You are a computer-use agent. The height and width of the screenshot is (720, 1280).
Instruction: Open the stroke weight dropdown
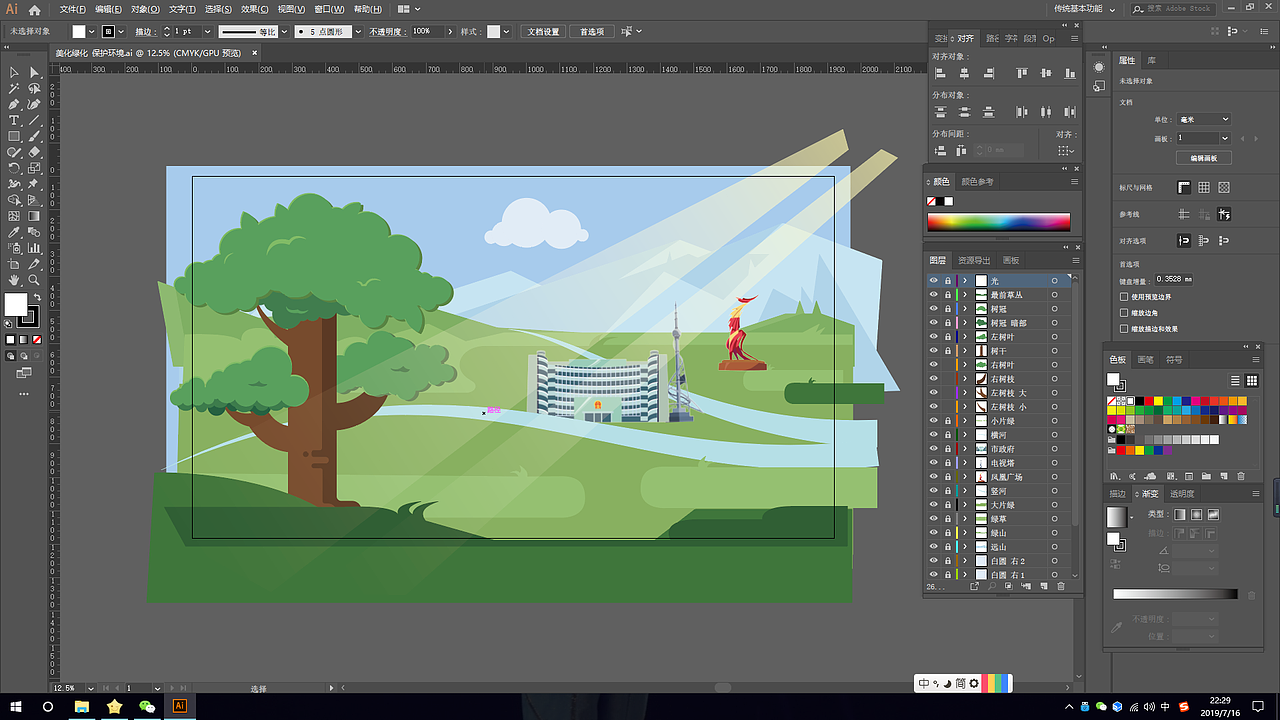click(206, 32)
